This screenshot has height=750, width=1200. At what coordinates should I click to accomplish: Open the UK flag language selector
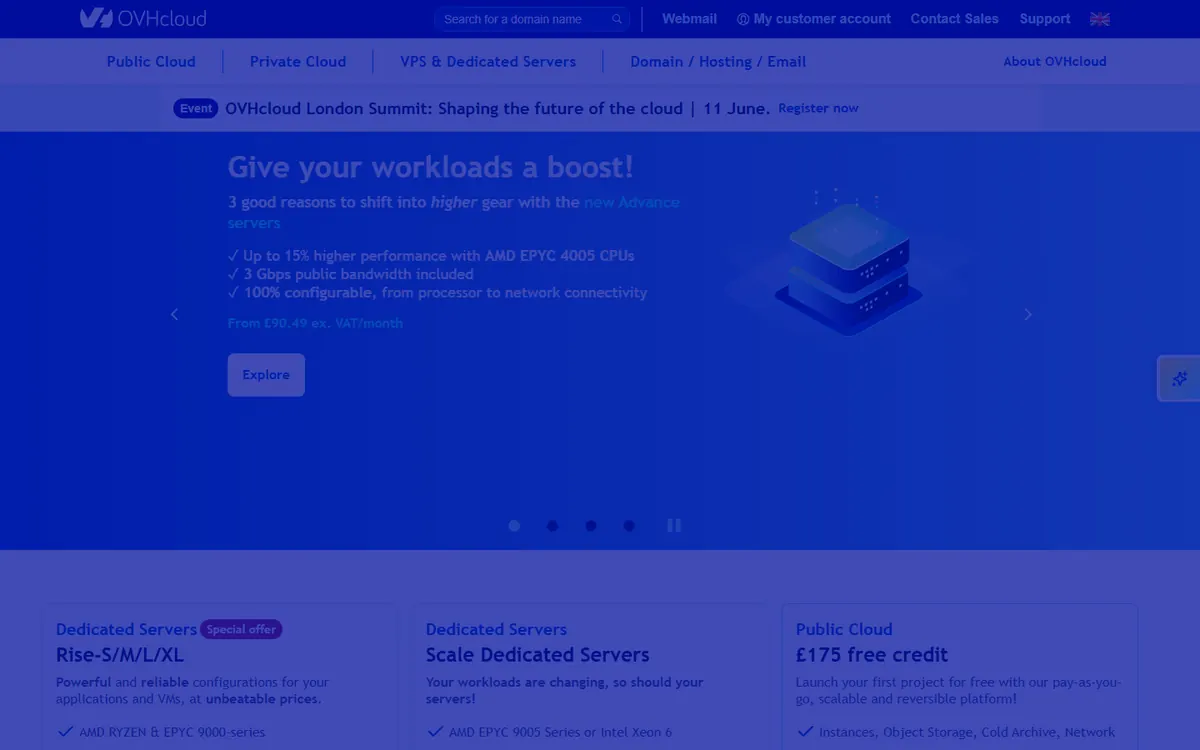(1099, 19)
